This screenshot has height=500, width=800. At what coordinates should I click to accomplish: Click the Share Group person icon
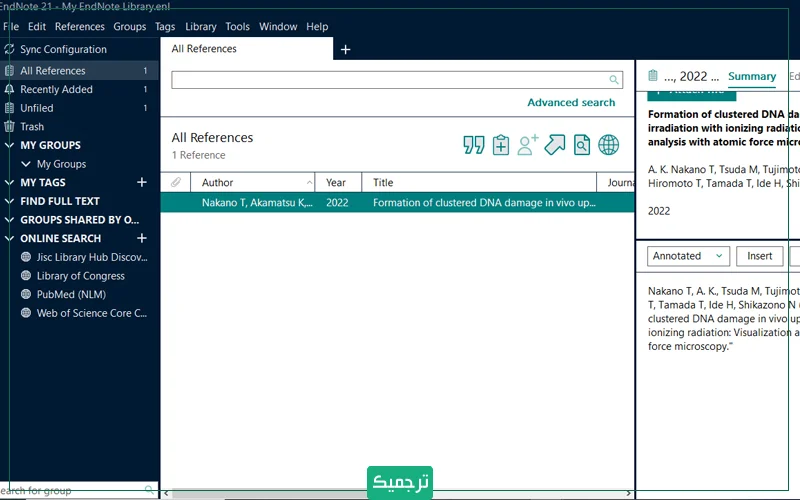(528, 145)
